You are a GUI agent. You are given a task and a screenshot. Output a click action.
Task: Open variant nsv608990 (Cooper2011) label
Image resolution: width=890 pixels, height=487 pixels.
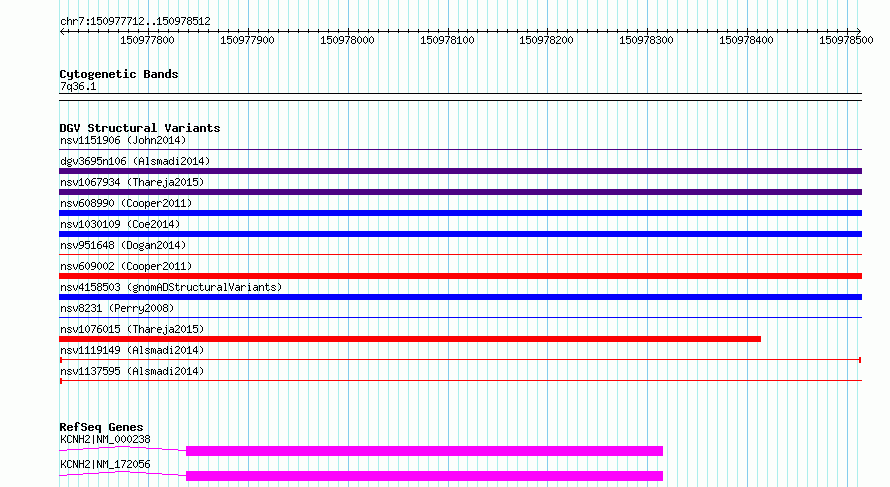click(x=126, y=203)
